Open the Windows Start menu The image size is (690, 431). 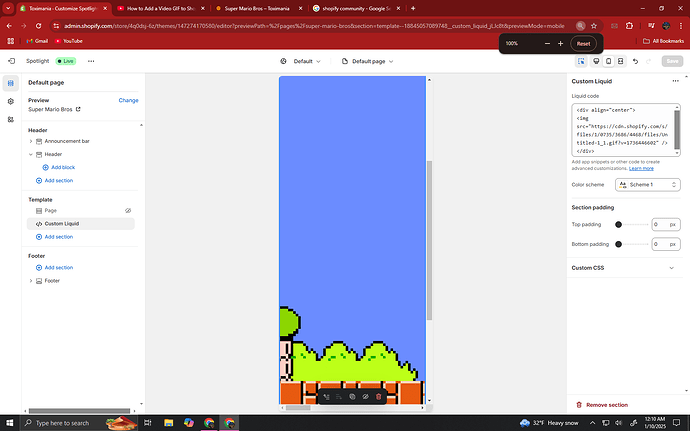[10, 423]
